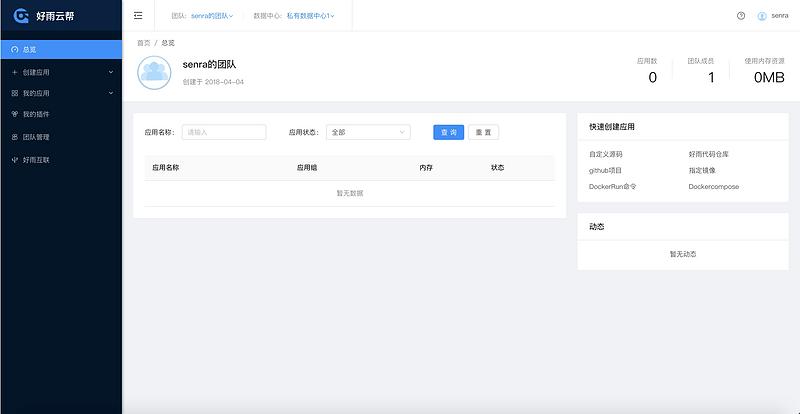Open 我的插件 sidebar menu item
The image size is (800, 414).
tap(61, 114)
